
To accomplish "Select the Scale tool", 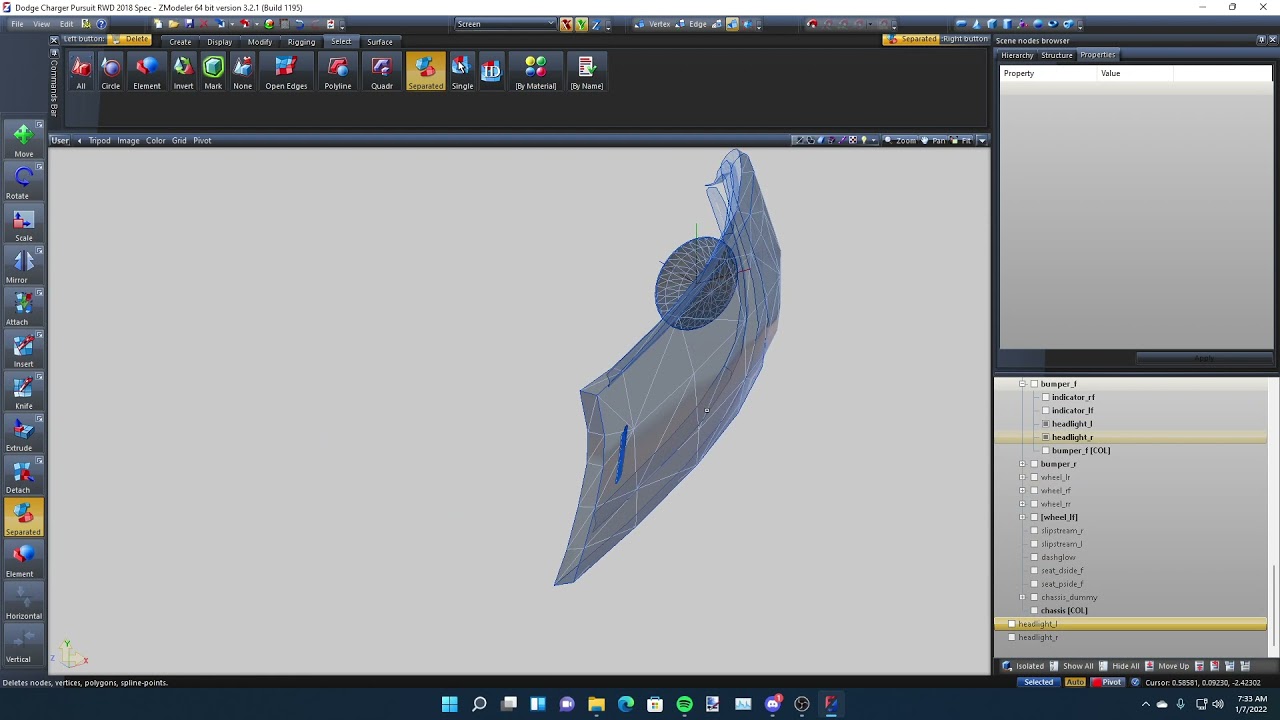I will click(23, 224).
